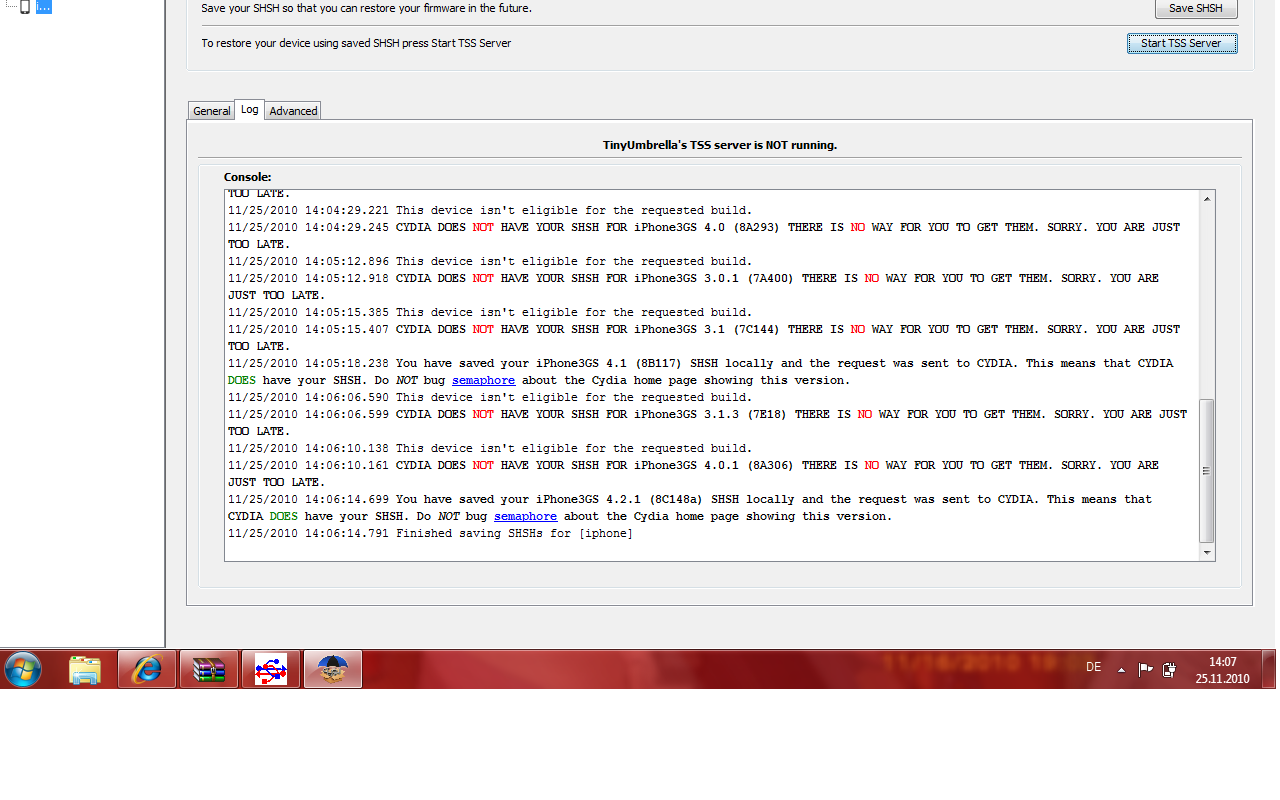Switch to the General tab
The width and height of the screenshot is (1280, 800).
tap(211, 111)
